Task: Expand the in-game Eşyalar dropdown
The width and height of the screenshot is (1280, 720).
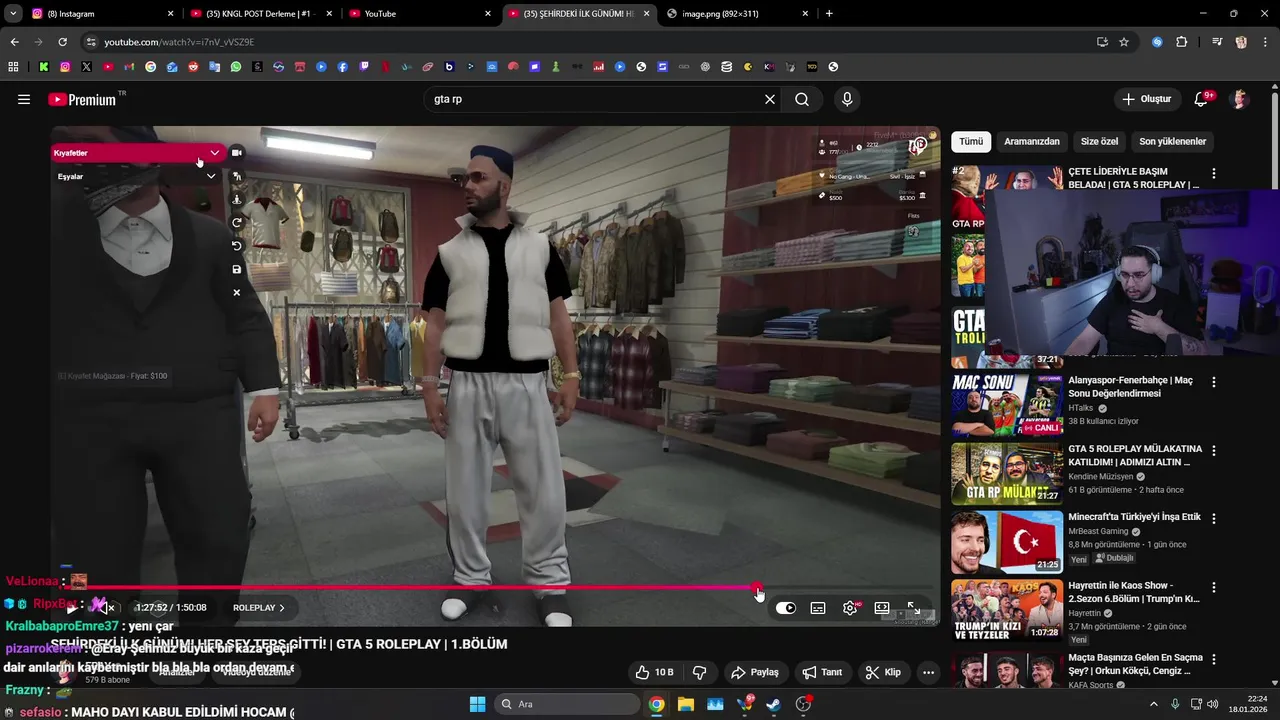Action: [x=138, y=176]
